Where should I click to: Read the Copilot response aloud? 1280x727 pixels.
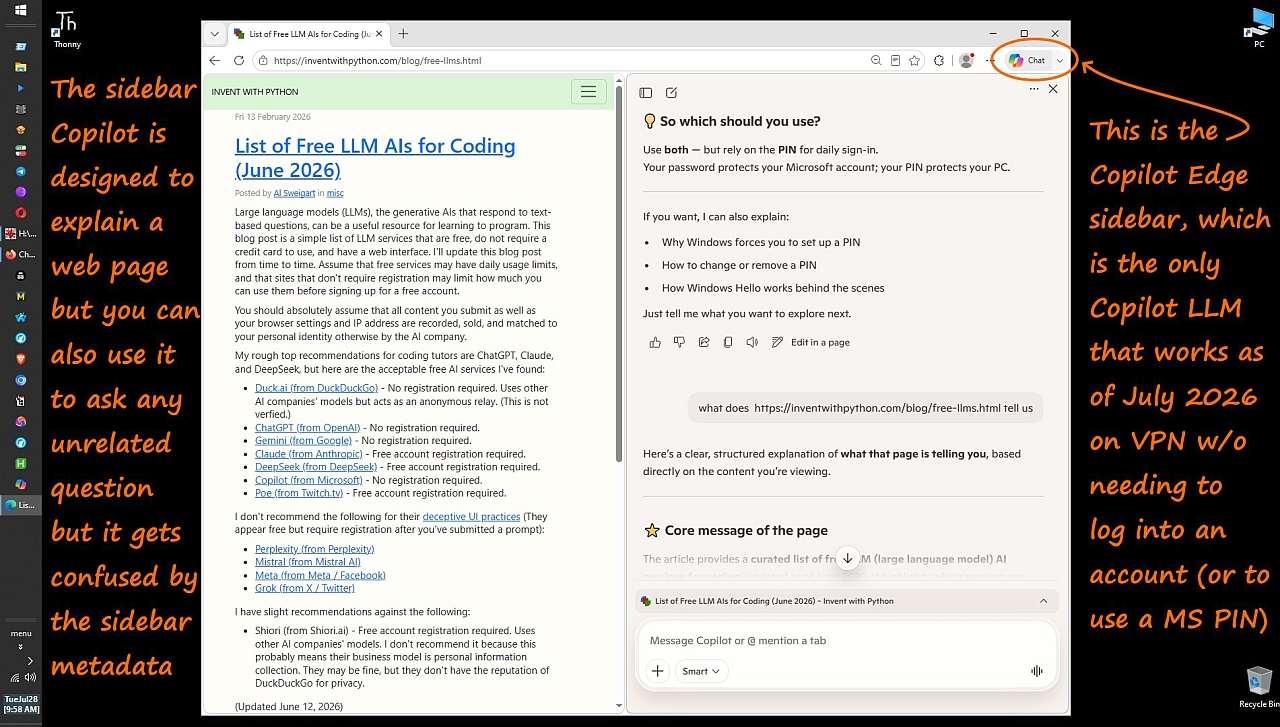tap(752, 342)
